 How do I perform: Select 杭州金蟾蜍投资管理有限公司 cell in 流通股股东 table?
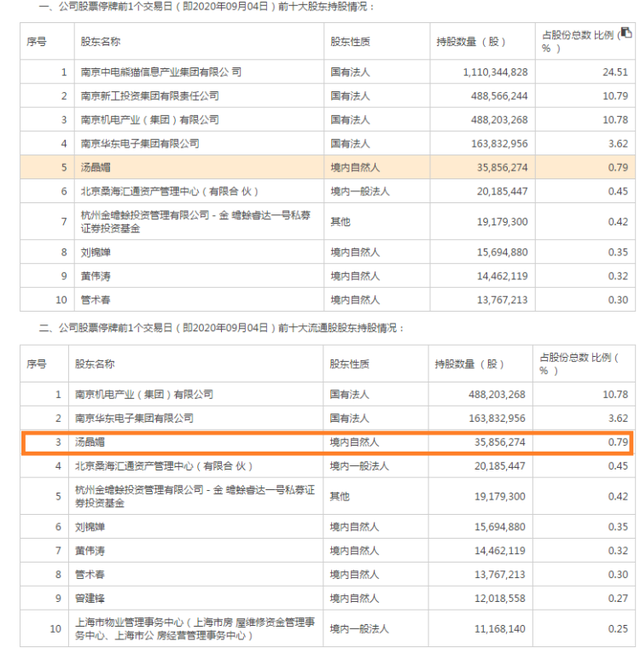coord(195,497)
